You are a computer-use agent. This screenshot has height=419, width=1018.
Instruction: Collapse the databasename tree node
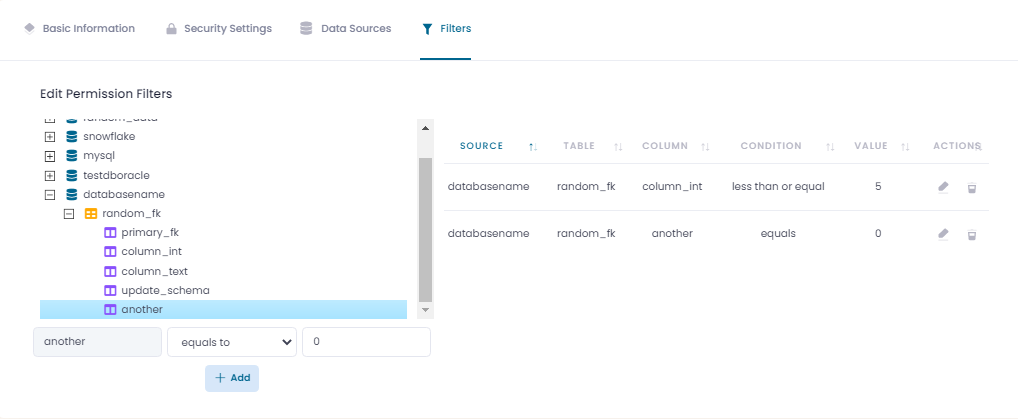coord(50,195)
